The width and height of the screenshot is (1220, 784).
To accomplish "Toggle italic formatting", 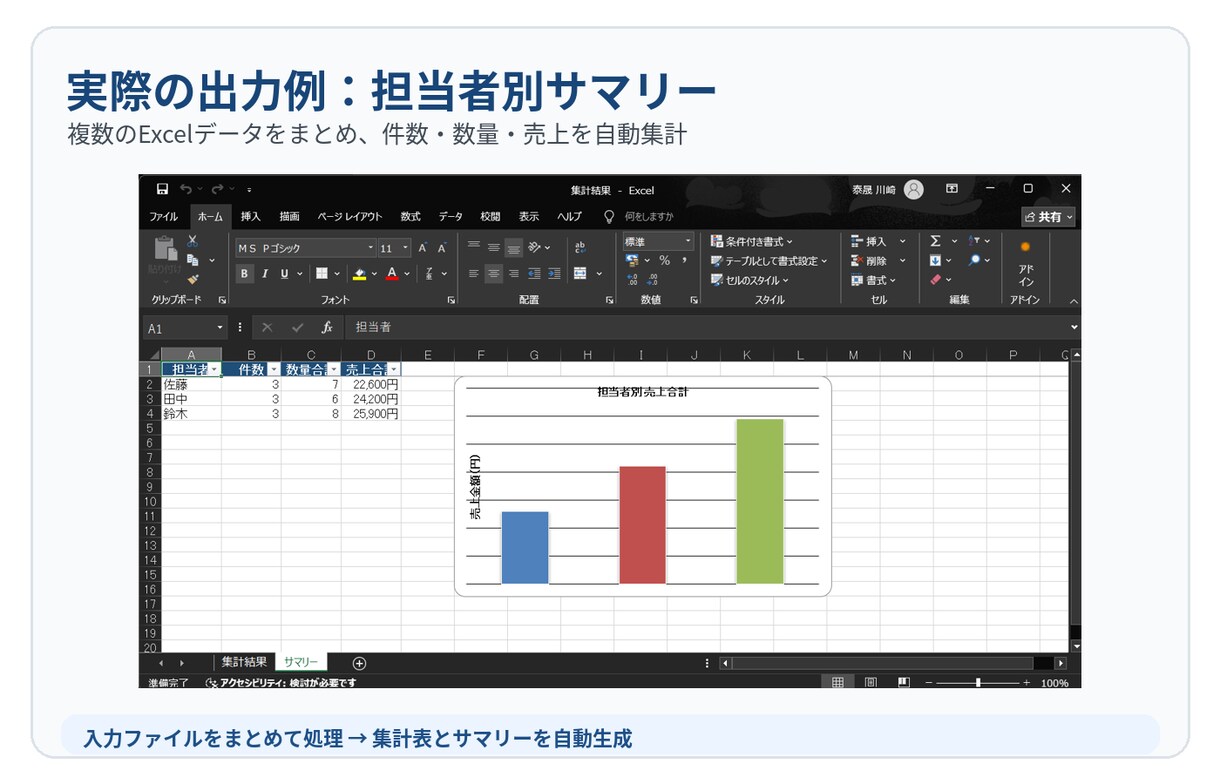I will click(265, 273).
